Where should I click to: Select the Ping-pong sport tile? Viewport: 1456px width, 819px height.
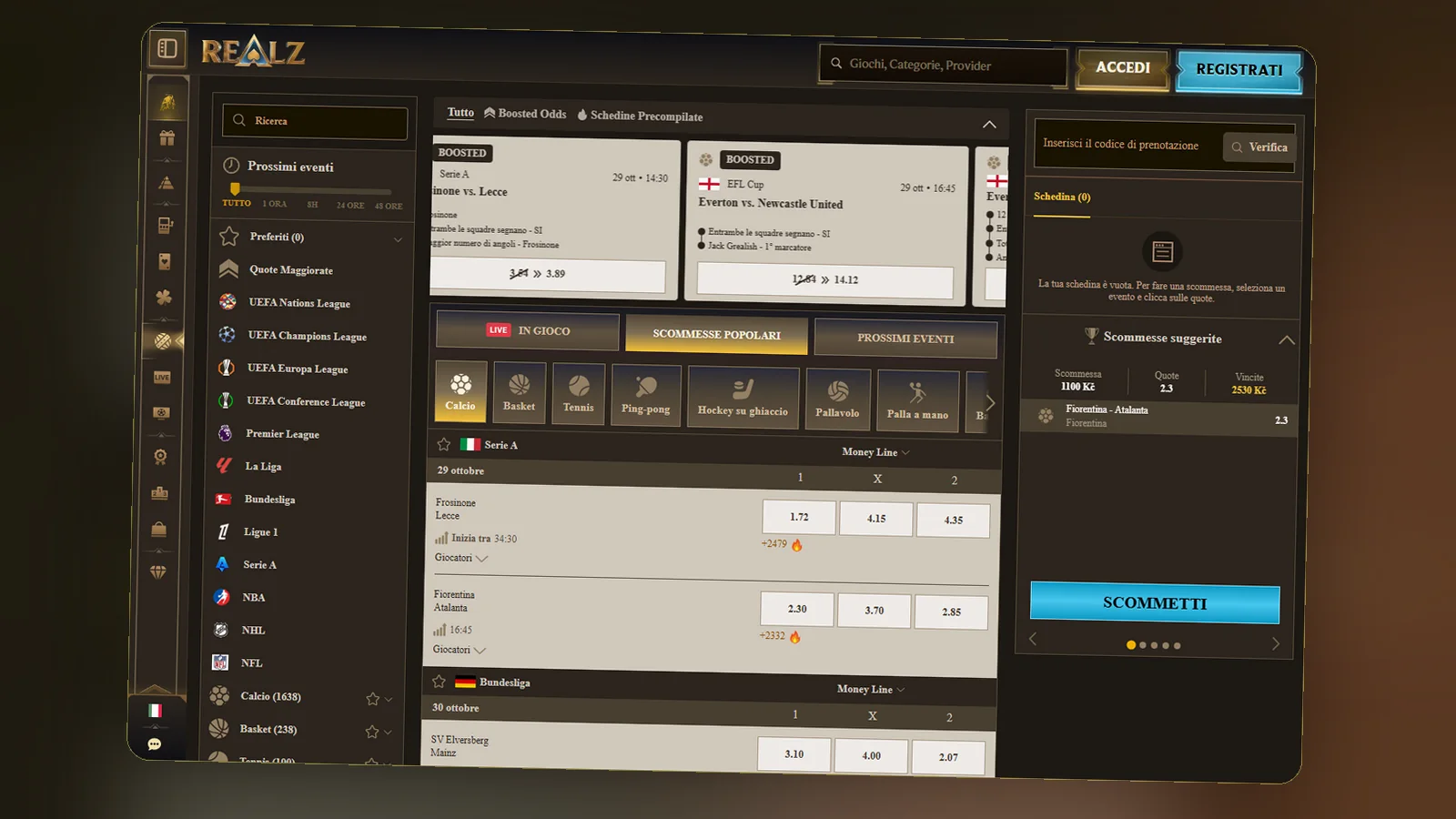tap(646, 395)
